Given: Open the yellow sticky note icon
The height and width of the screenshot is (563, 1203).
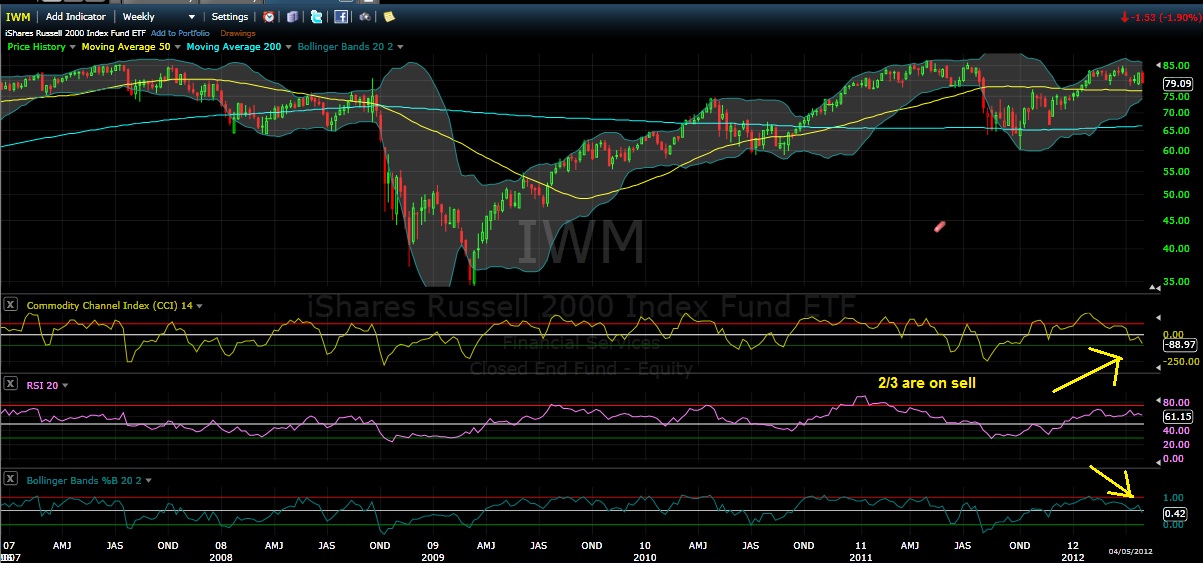Looking at the screenshot, I should (389, 17).
